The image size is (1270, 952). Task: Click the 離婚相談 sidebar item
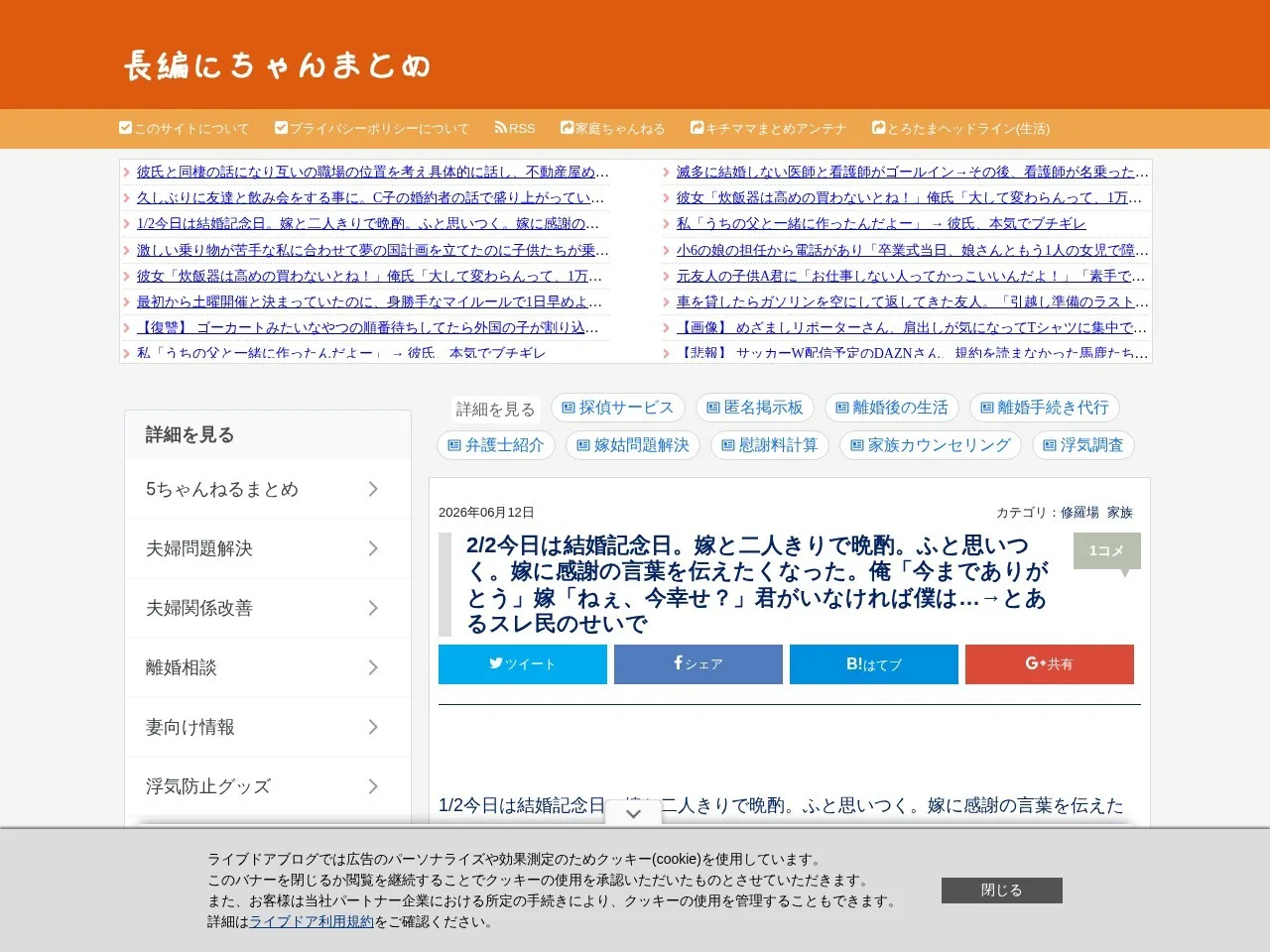coord(268,667)
